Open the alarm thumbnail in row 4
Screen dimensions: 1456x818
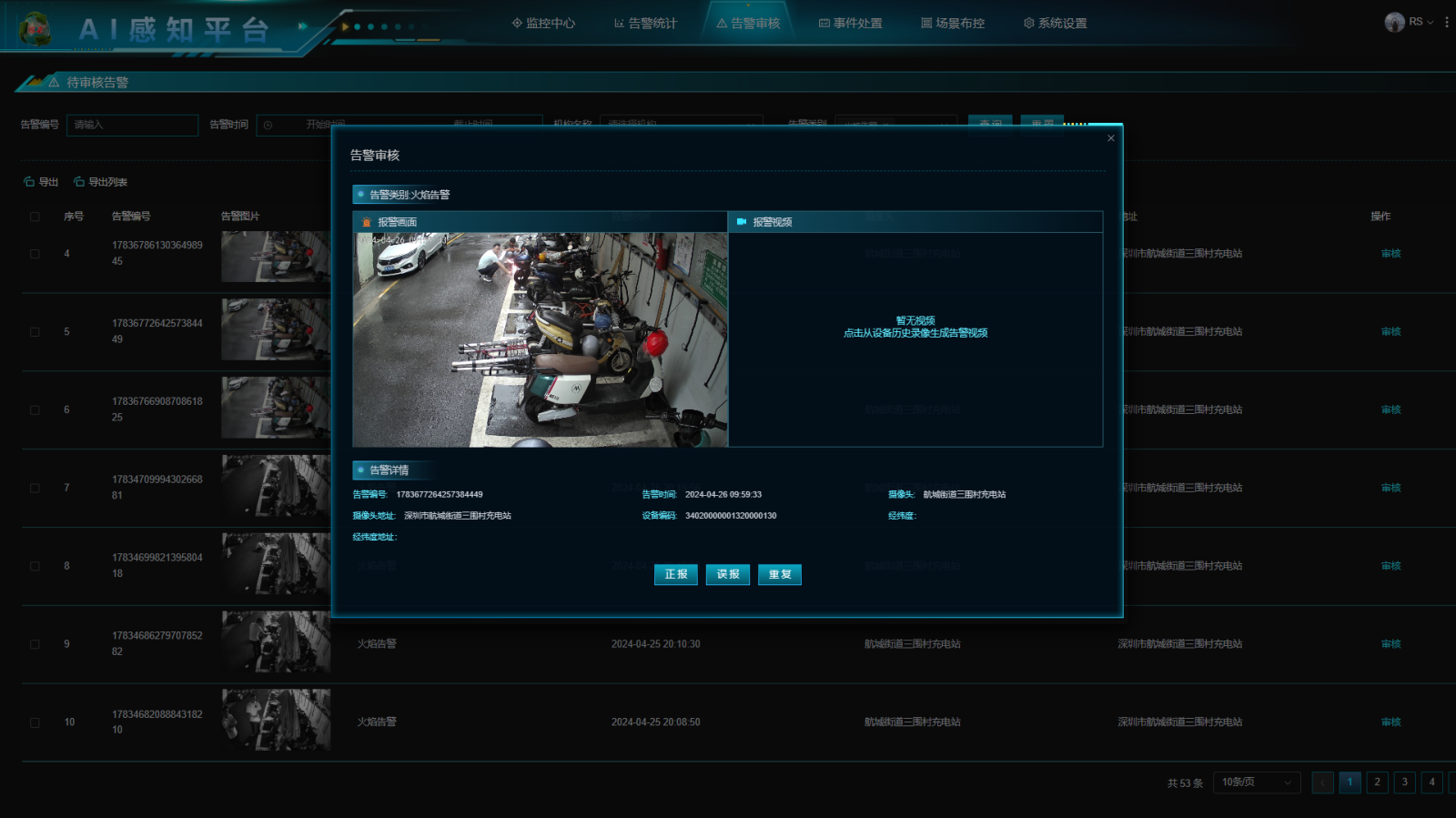coord(276,256)
